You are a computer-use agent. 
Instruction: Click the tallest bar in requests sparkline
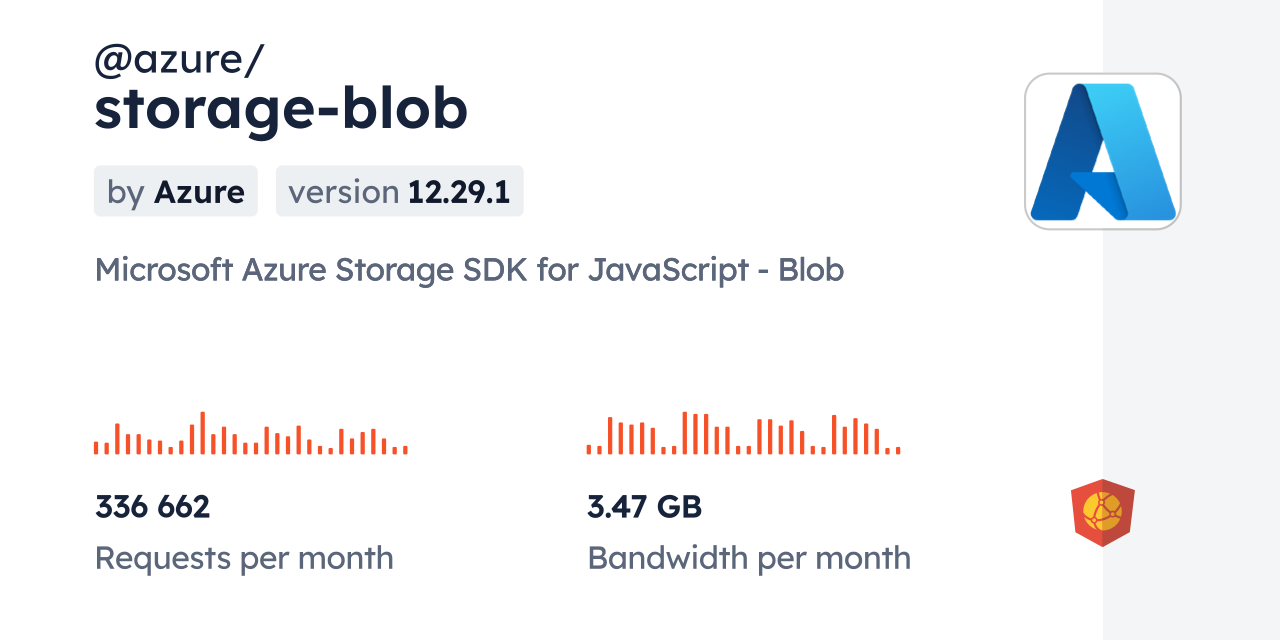202,433
